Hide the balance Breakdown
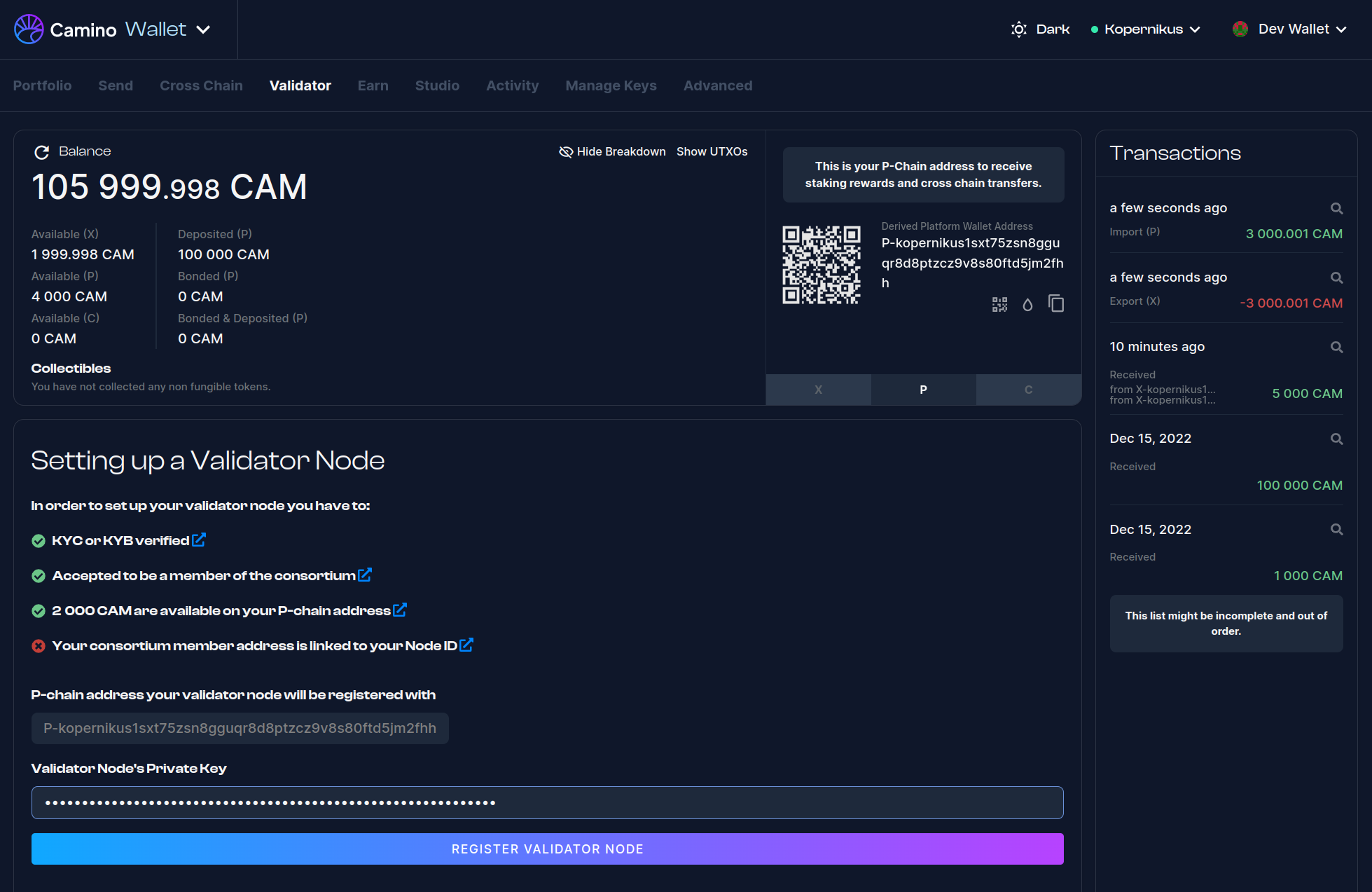The image size is (1372, 892). (x=612, y=151)
